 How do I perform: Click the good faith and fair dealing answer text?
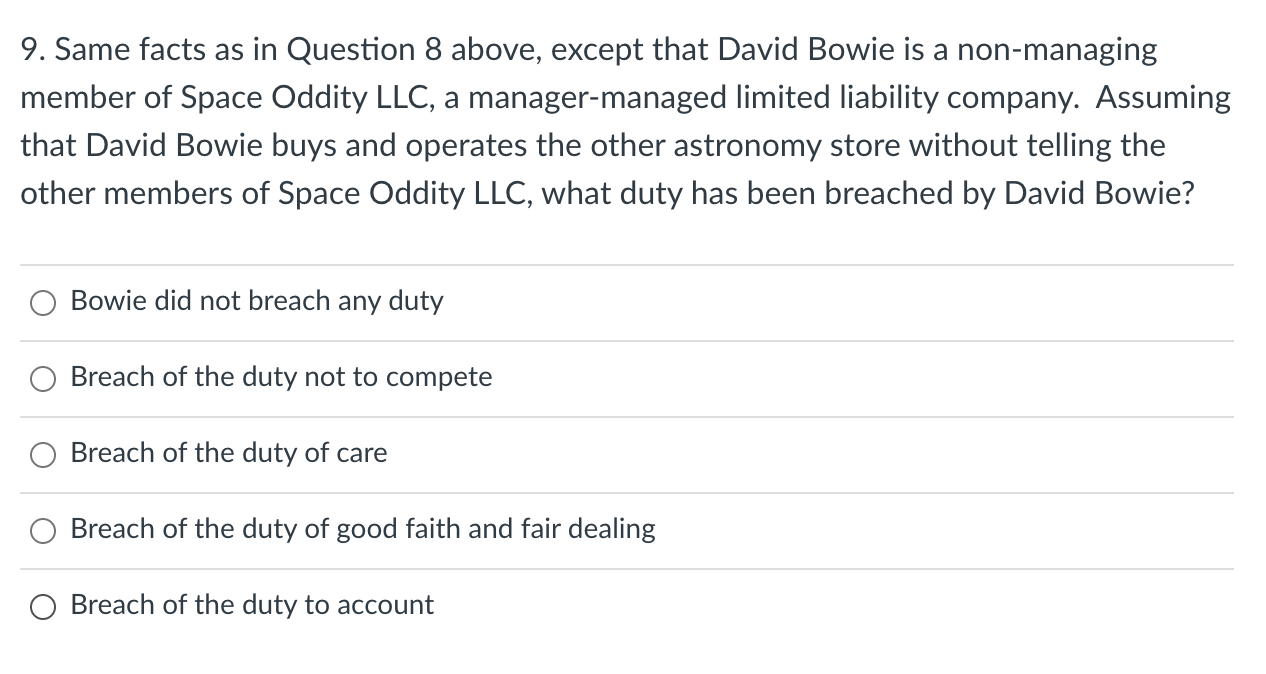pos(363,529)
